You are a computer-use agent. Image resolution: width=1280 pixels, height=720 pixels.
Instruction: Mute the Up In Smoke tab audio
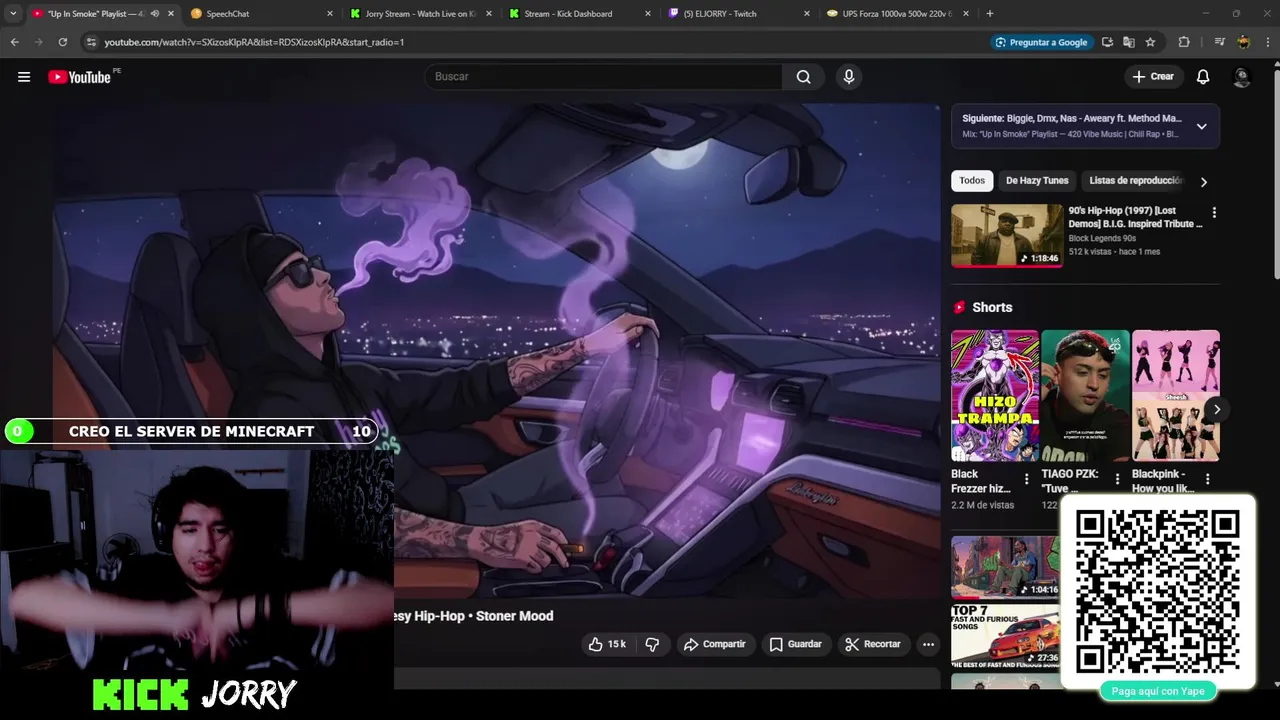tap(154, 14)
